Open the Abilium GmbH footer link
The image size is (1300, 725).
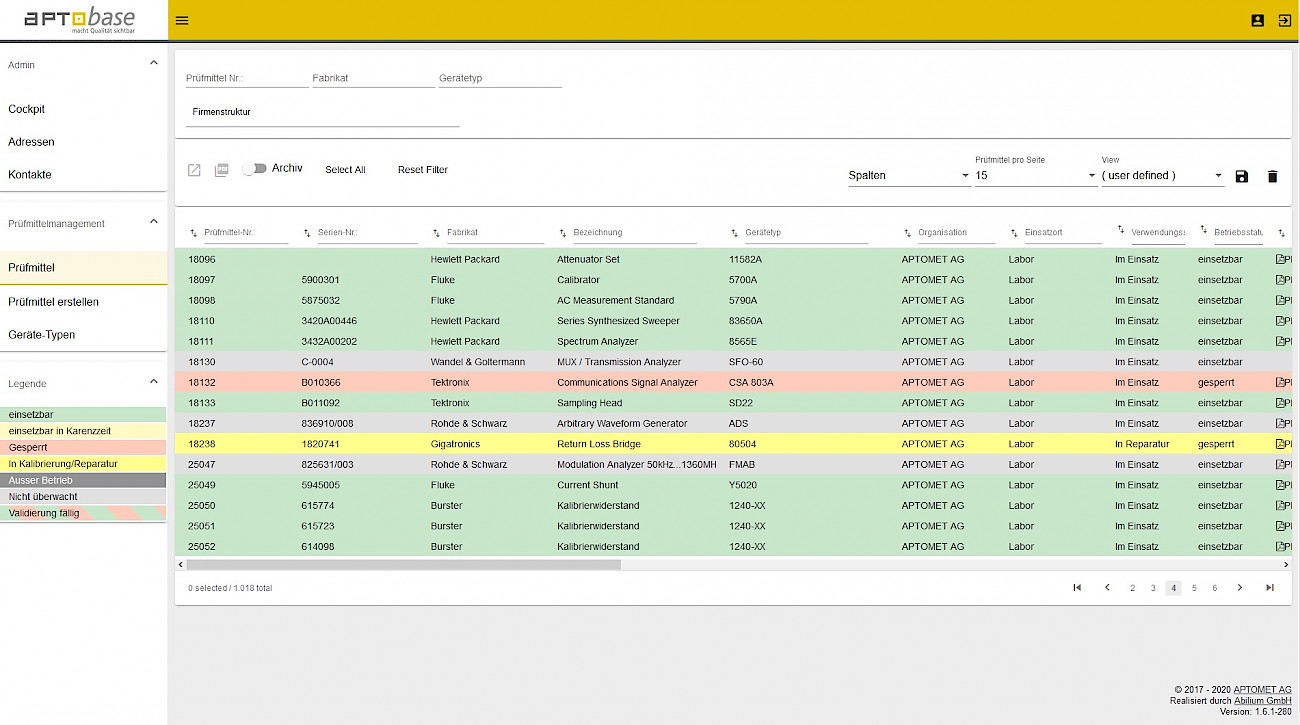click(1262, 701)
